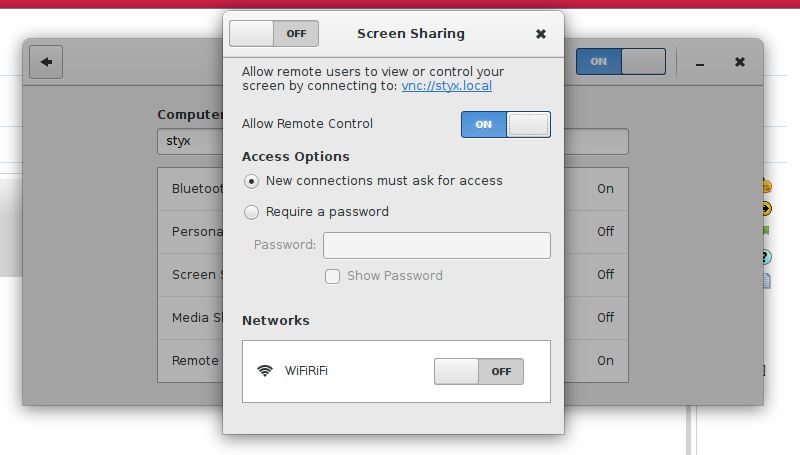The width and height of the screenshot is (800, 455).
Task: Click the computer name field containing styx
Action: 190,142
